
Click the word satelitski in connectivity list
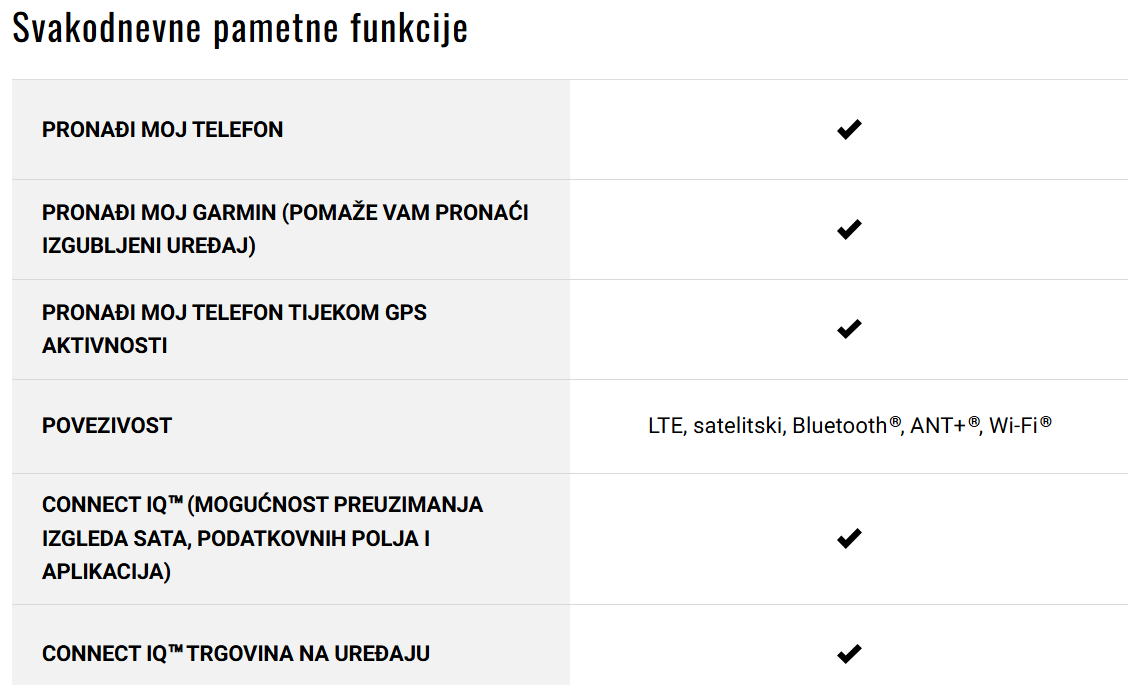(x=738, y=425)
